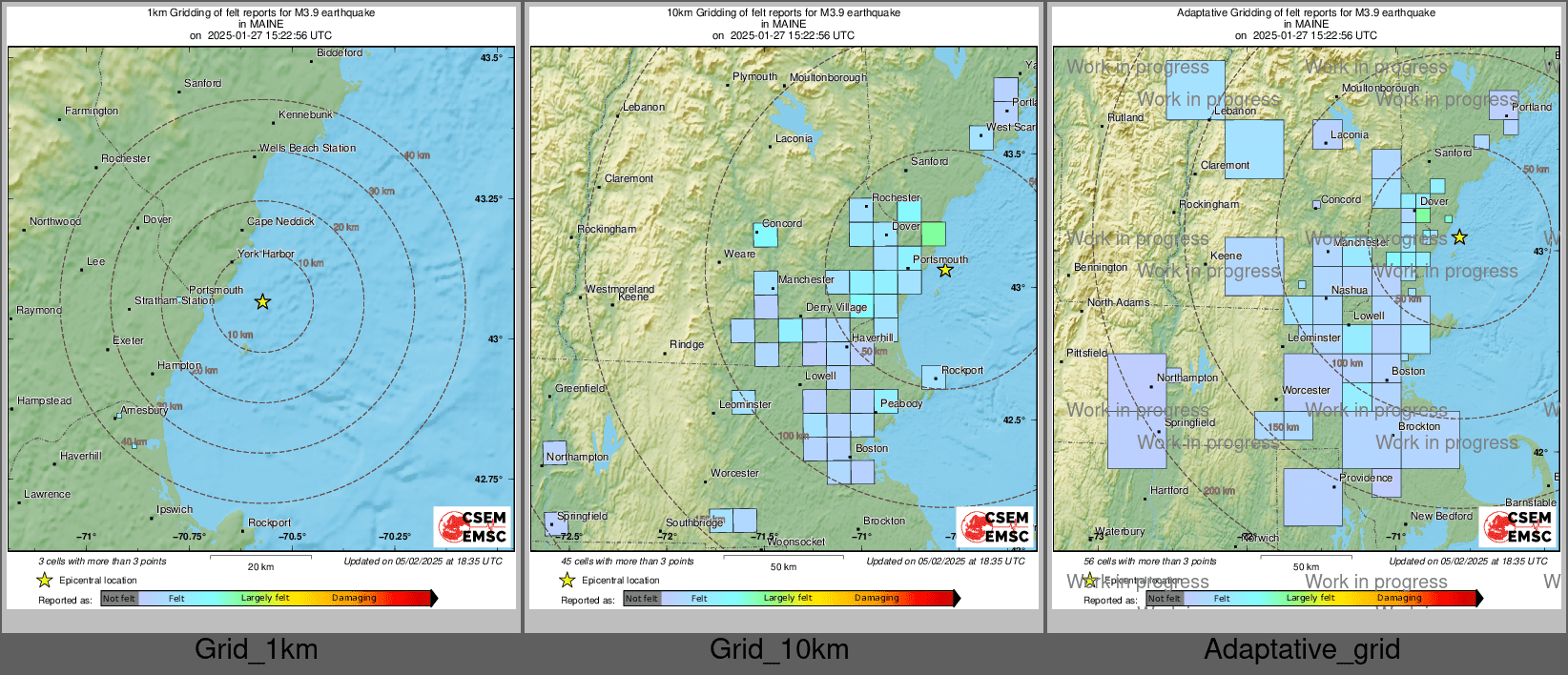This screenshot has width=1568, height=675.
Task: Click the Laconia label on the 10km map
Action: (x=794, y=138)
